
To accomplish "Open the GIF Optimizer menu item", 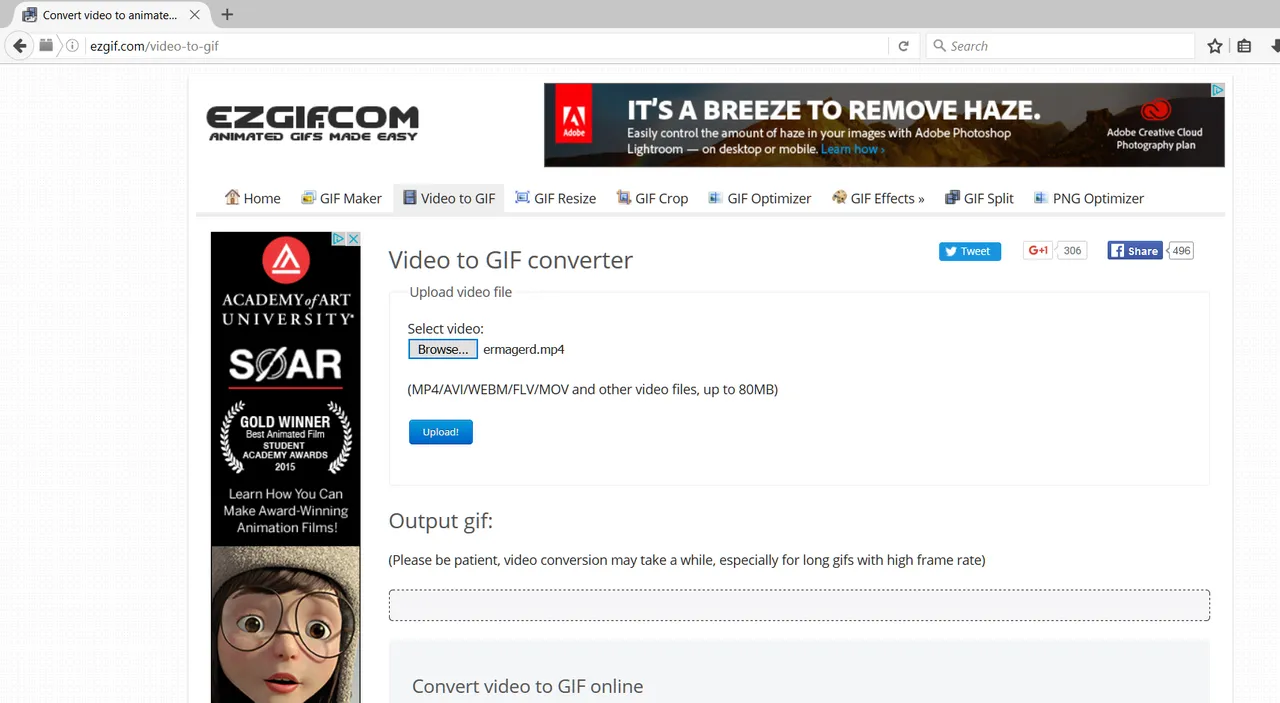I will (760, 198).
